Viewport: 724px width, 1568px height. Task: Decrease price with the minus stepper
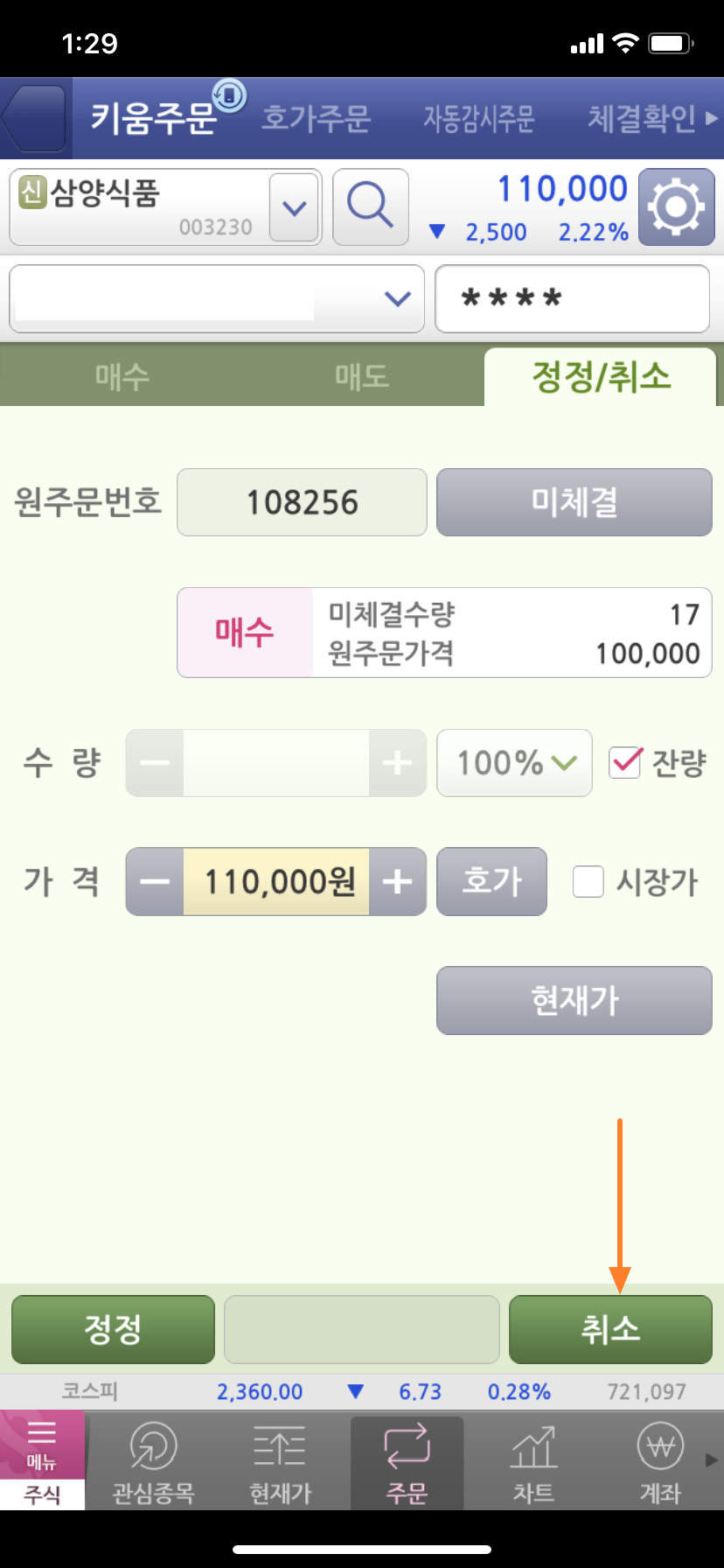click(155, 882)
